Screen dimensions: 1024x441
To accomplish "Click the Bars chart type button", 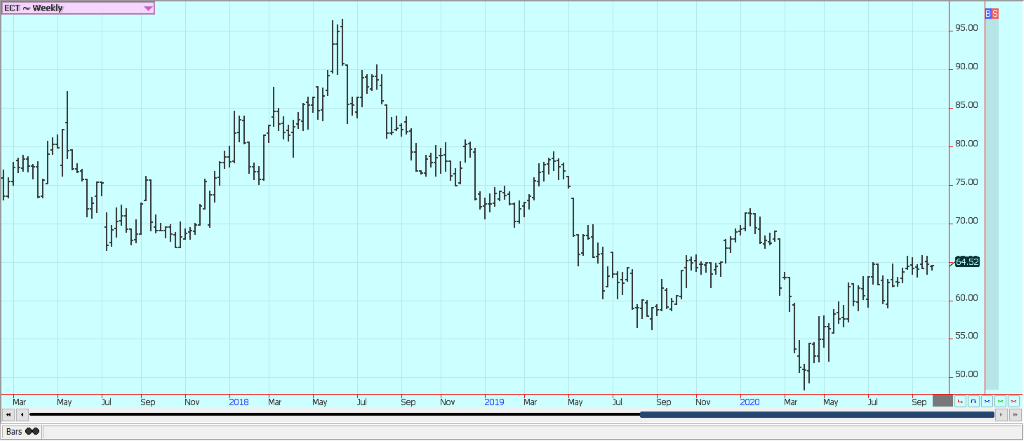I will click(22, 432).
